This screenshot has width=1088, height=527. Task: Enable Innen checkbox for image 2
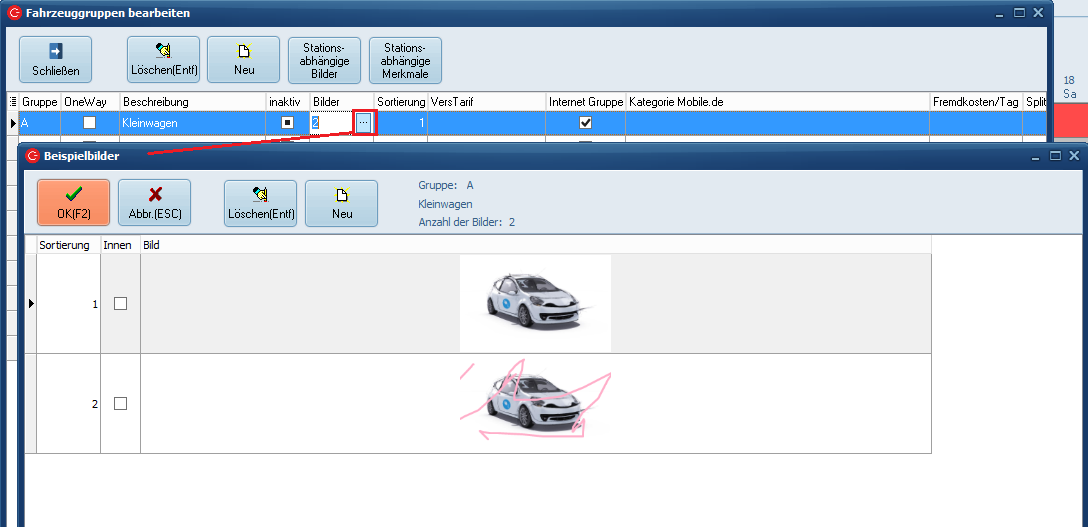point(120,404)
